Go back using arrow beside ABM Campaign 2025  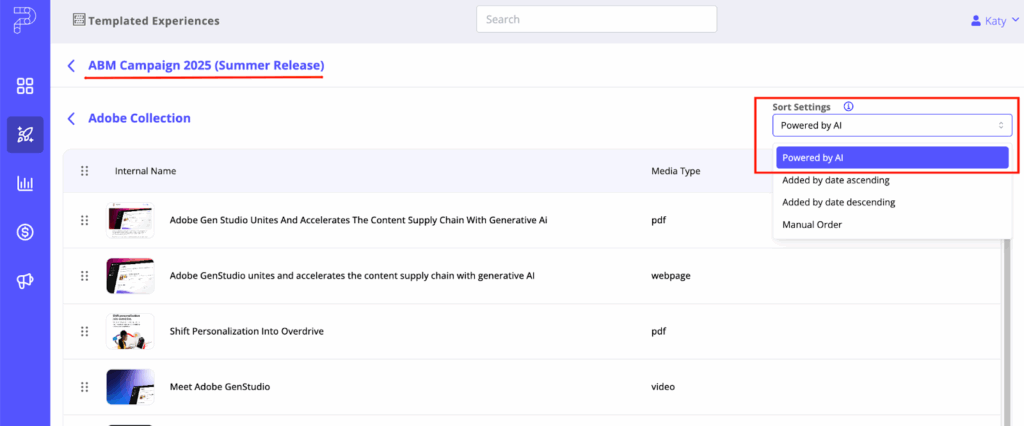71,65
